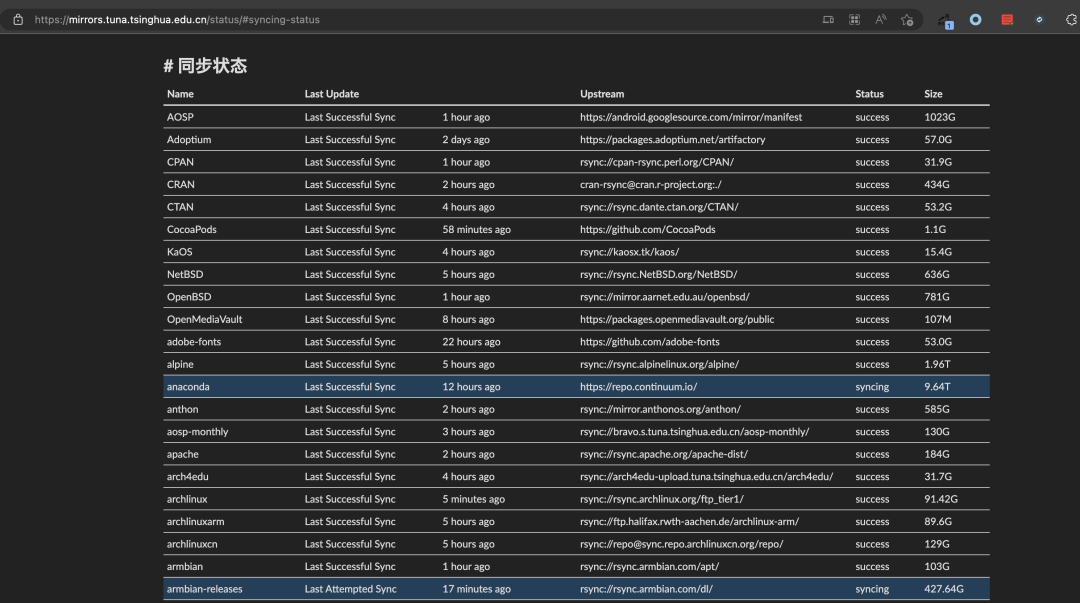The width and height of the screenshot is (1080, 603).
Task: Click Last Attempted Sync in armbian-releases row
Action: (x=351, y=589)
